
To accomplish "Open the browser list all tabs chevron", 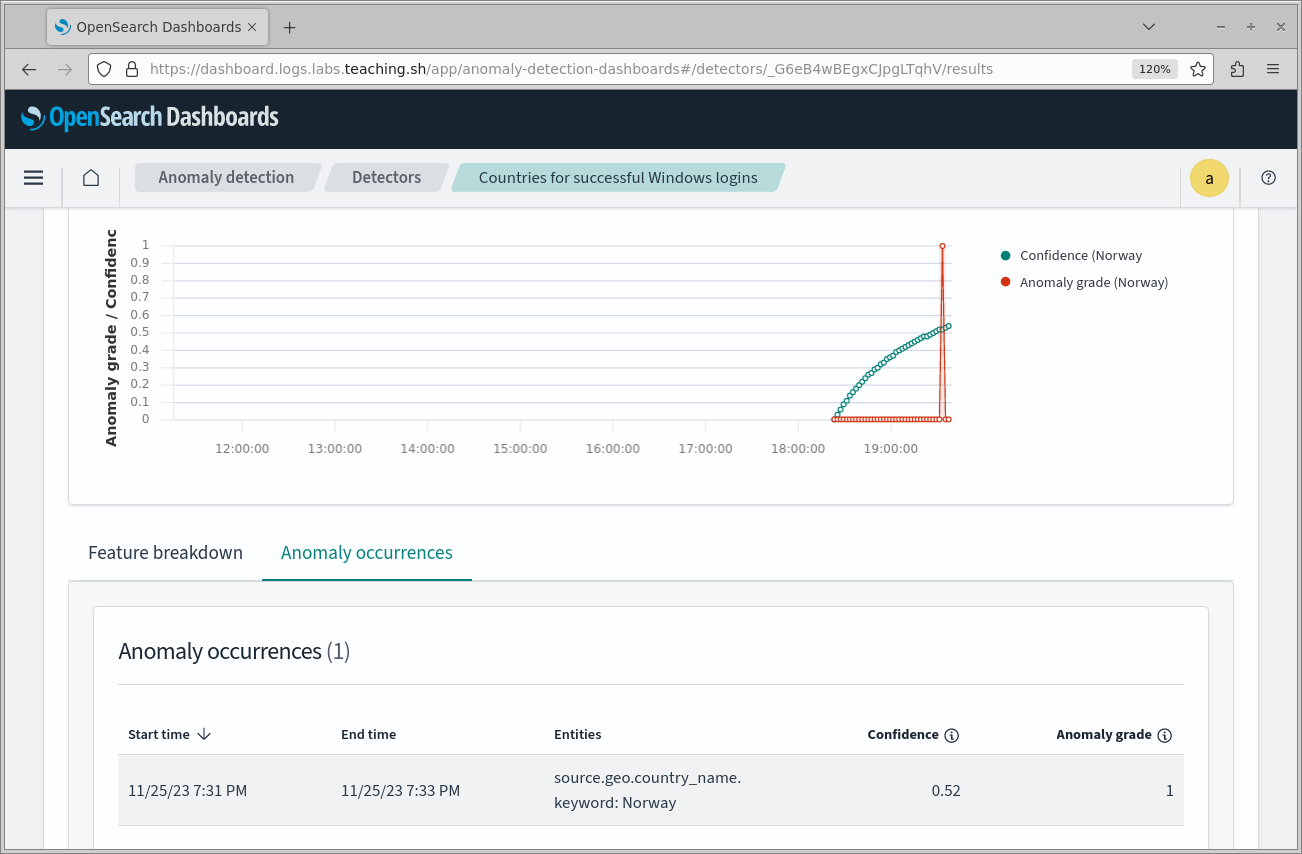I will 1149,27.
